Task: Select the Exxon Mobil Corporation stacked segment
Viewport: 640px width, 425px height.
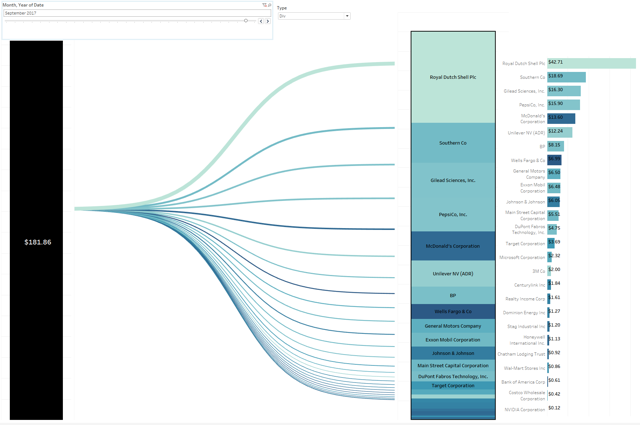Action: click(453, 340)
